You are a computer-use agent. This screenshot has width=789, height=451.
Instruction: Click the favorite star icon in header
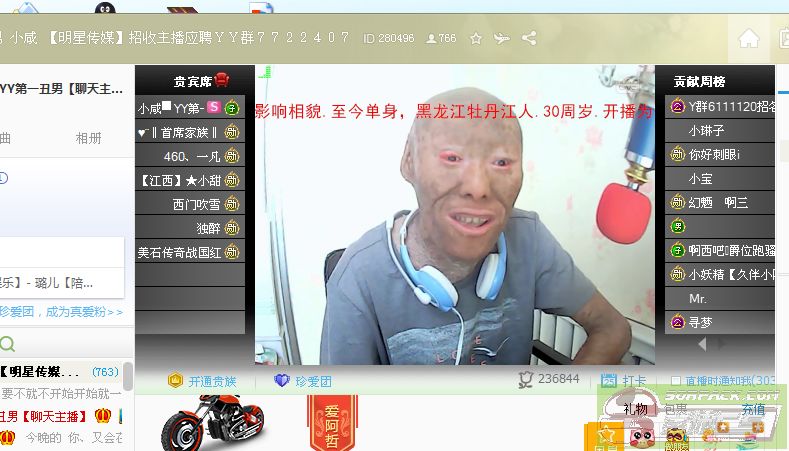tap(476, 38)
